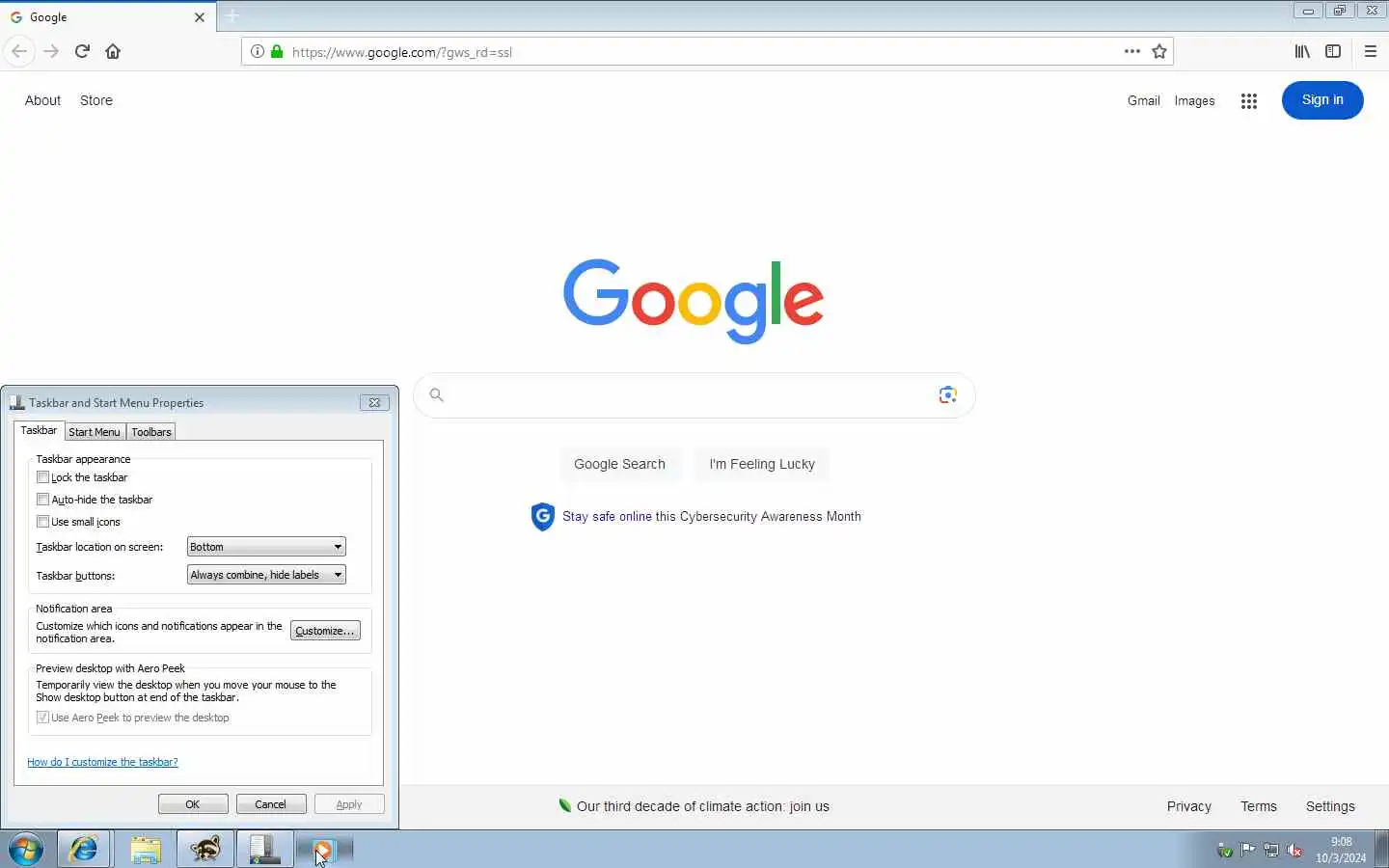
Task: Click the blue Google shield icon
Action: pyautogui.click(x=543, y=516)
